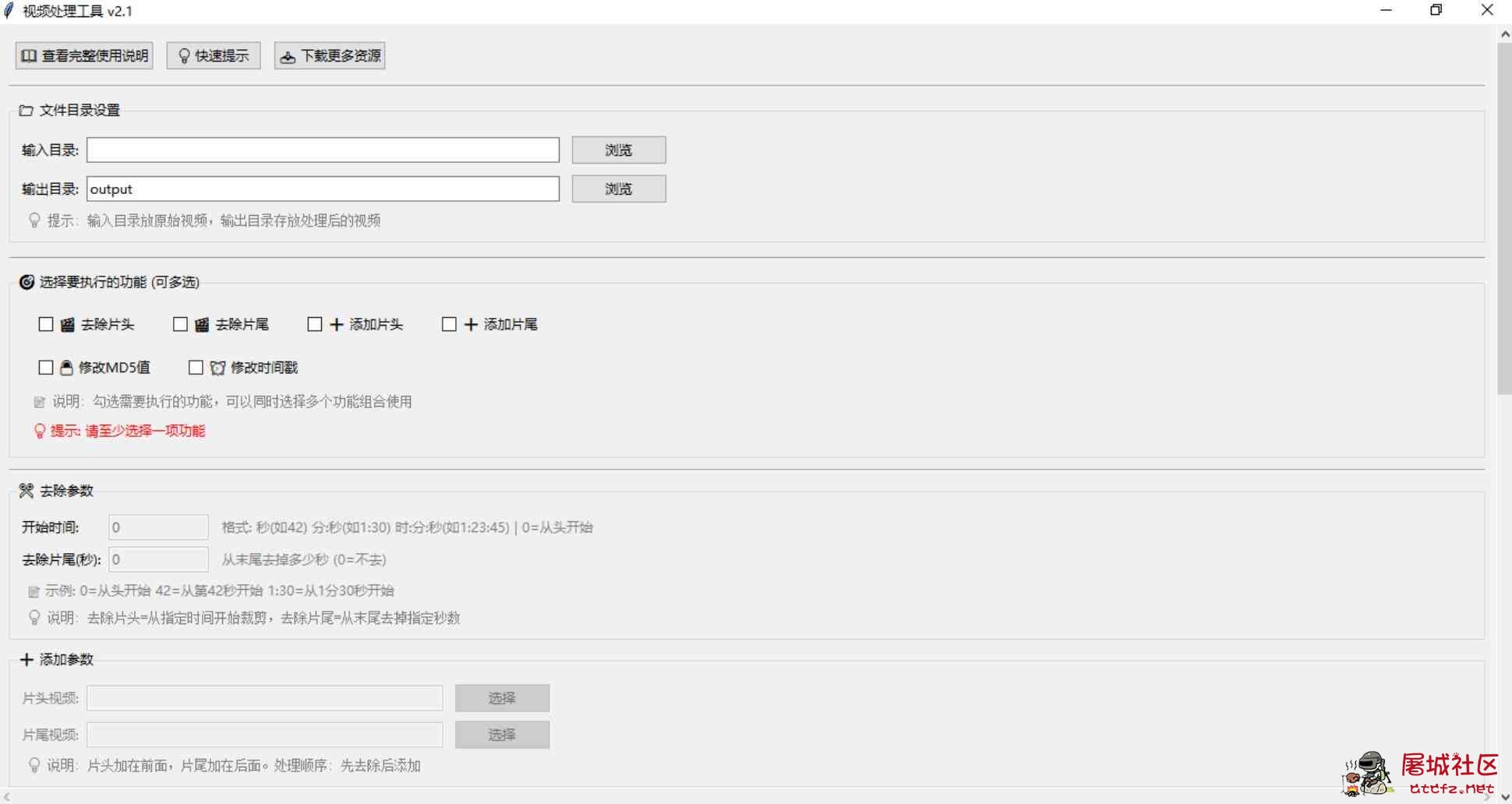Click the 开始时间 start time field
This screenshot has width=1512, height=804.
tap(158, 527)
